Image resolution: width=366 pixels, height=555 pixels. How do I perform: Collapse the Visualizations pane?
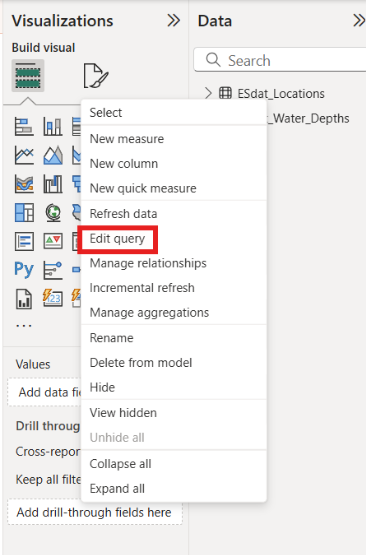click(x=173, y=21)
